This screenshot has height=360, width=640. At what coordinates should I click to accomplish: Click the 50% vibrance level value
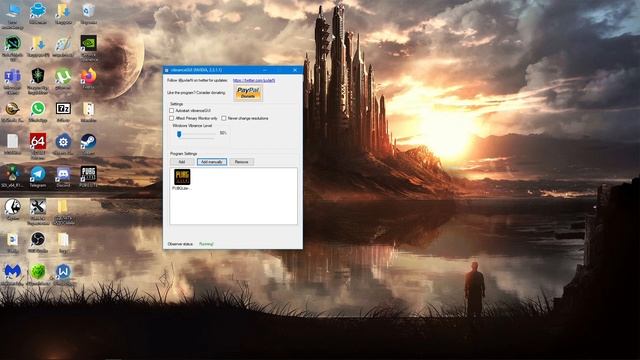(x=223, y=133)
